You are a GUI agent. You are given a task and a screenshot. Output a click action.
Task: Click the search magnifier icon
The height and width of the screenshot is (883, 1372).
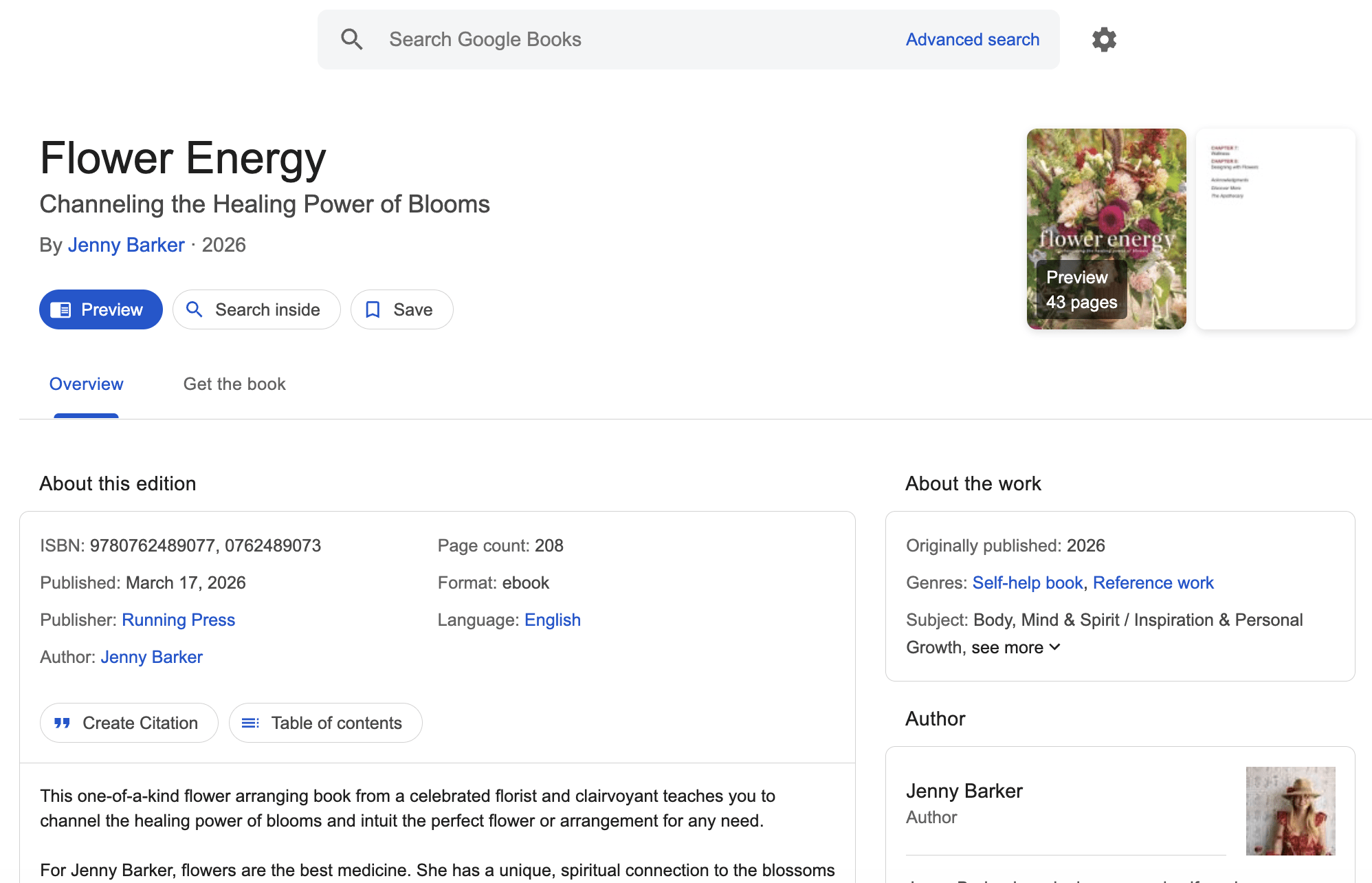(x=352, y=39)
